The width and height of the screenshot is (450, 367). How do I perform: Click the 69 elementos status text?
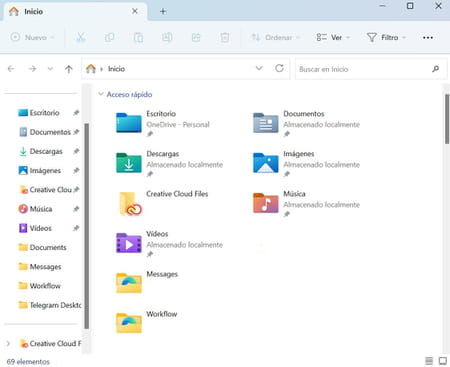coord(28,362)
